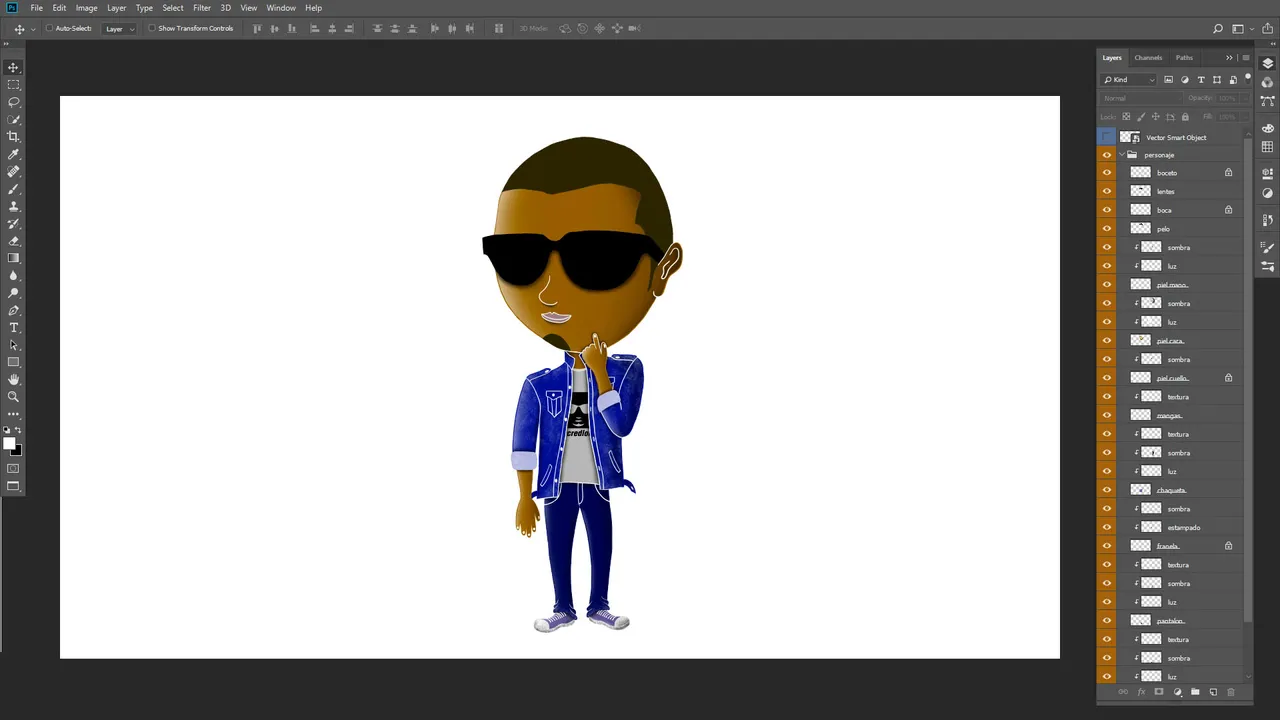Select the Gradient tool
1280x720 pixels.
(13, 258)
